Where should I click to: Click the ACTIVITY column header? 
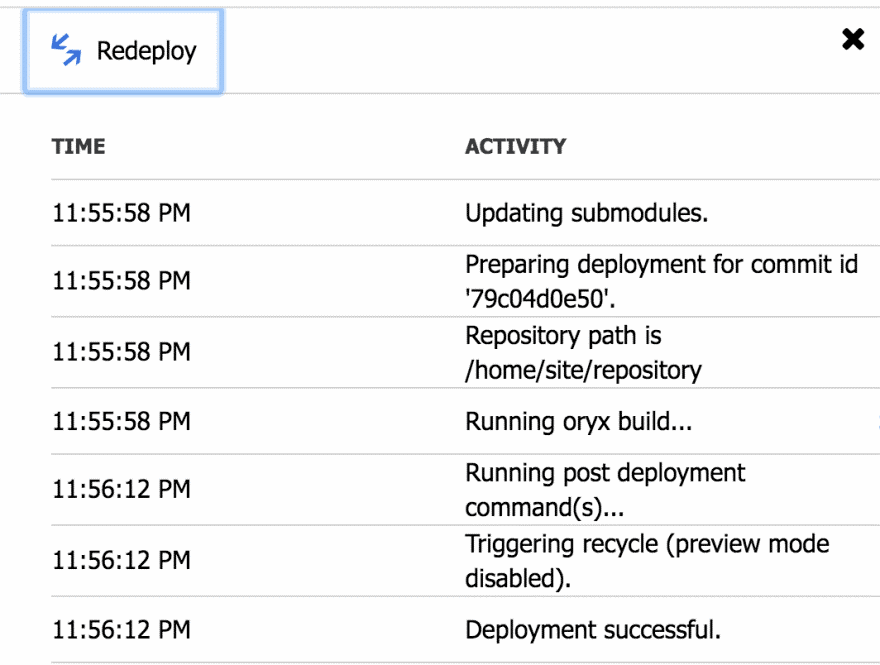(515, 147)
